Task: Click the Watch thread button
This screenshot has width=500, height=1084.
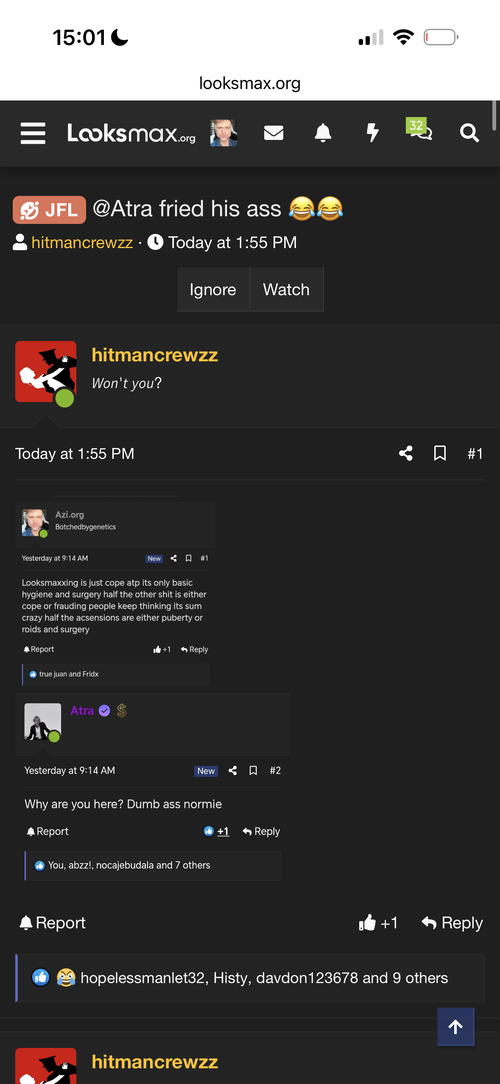Action: click(x=286, y=290)
